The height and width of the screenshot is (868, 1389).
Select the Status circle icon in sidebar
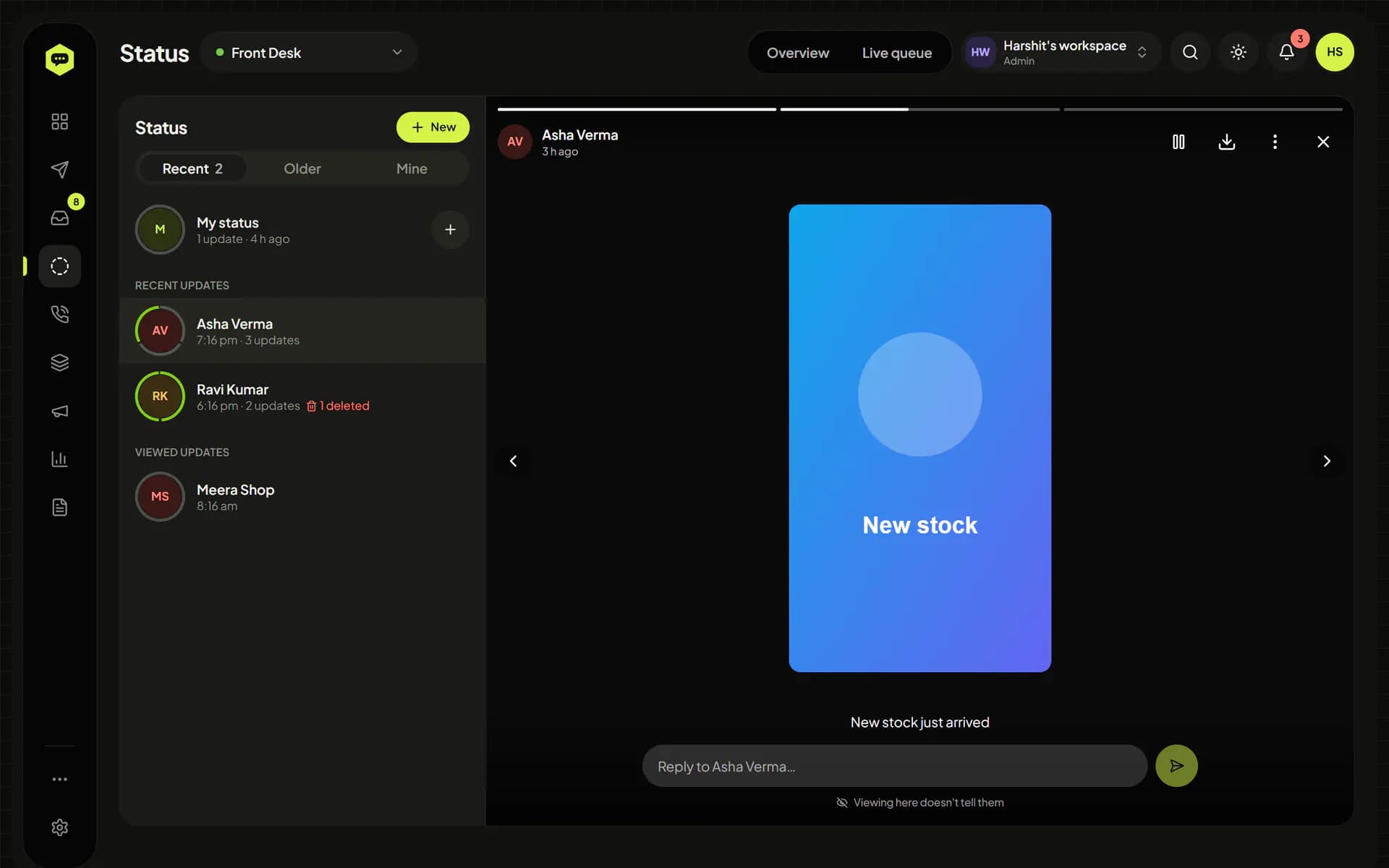click(x=59, y=266)
